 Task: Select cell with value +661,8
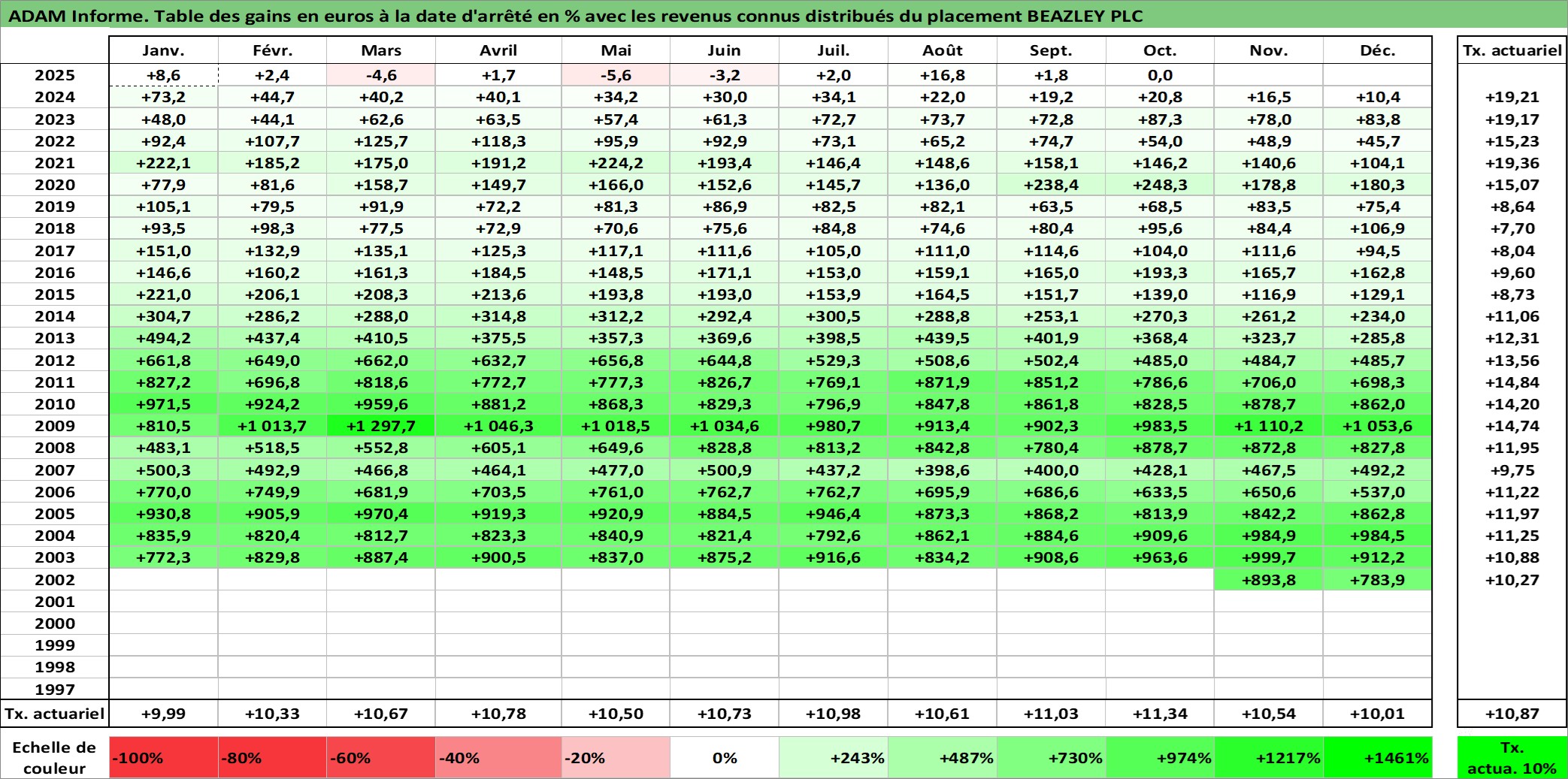tap(164, 361)
